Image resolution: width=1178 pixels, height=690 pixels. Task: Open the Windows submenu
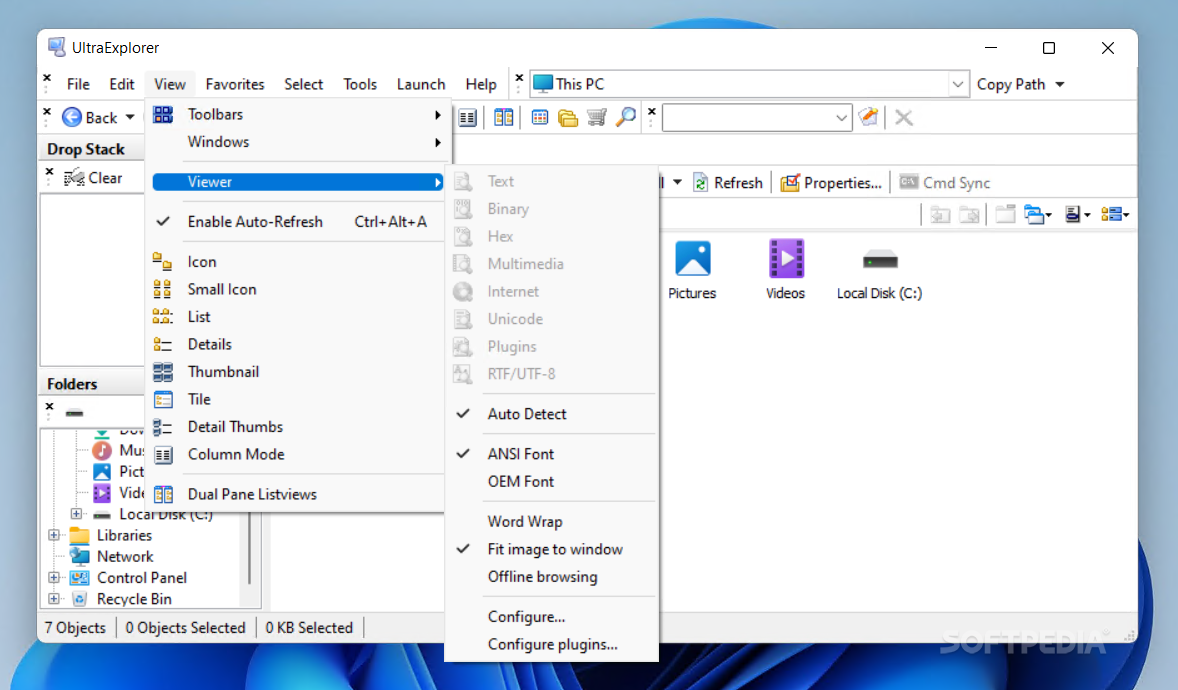298,142
